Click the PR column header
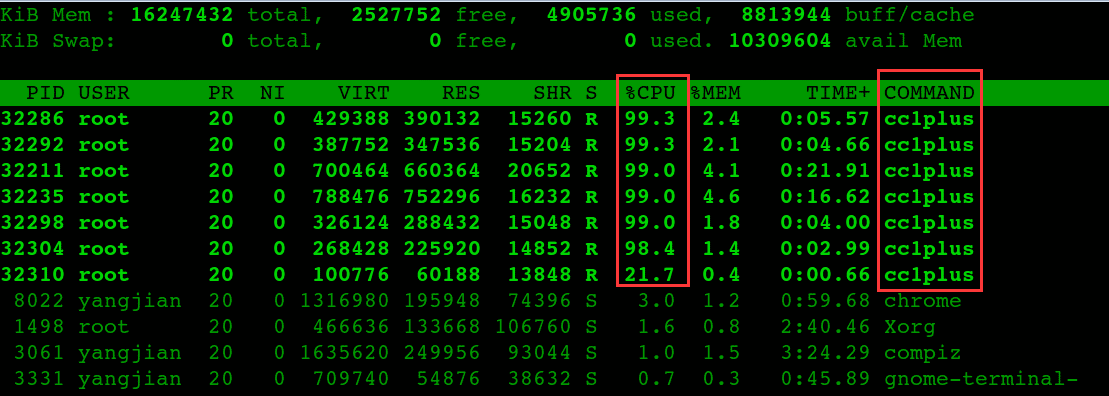Image resolution: width=1109 pixels, height=396 pixels. 221,93
